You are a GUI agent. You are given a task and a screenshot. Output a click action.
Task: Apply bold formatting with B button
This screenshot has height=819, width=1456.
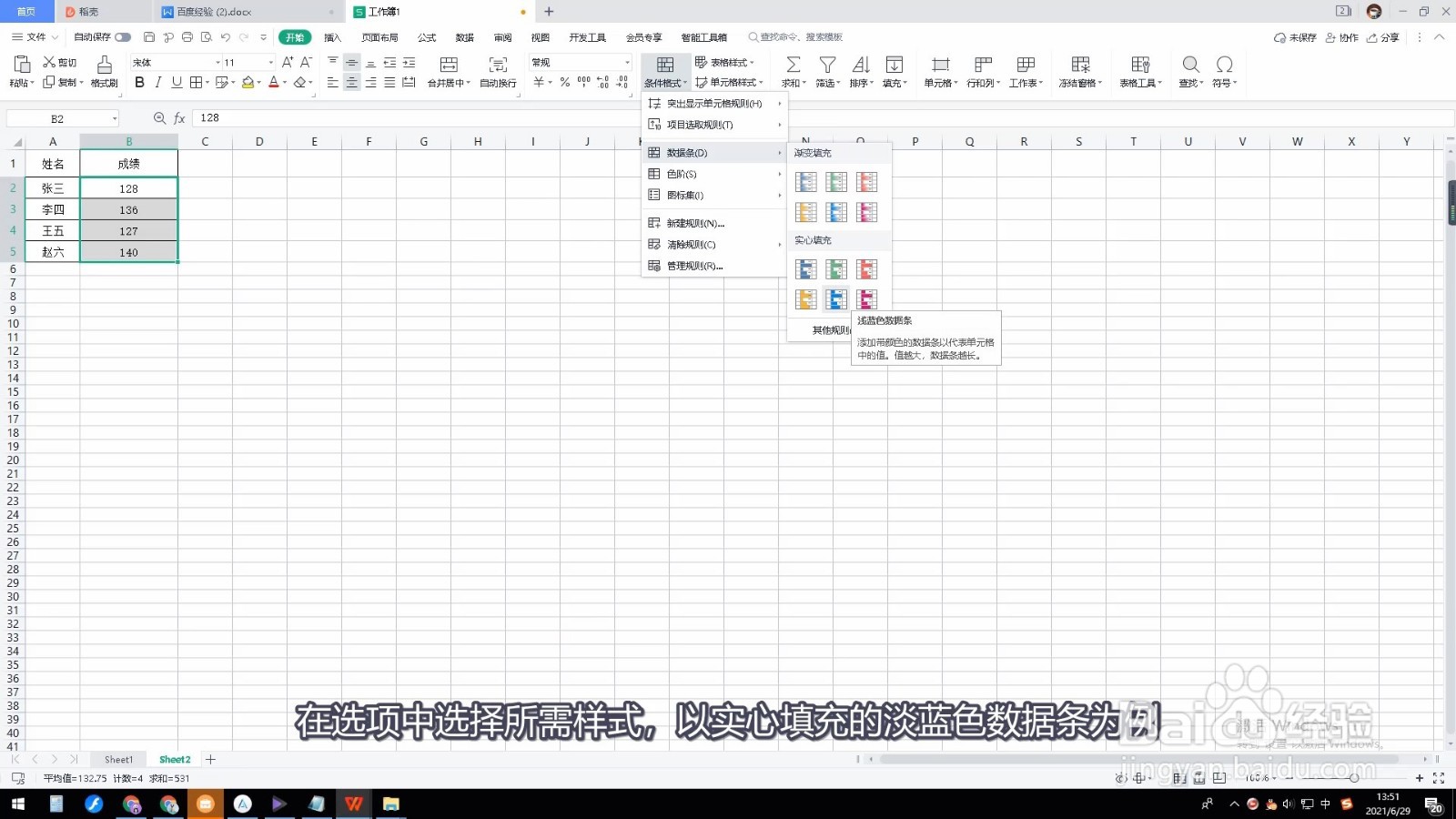point(139,82)
